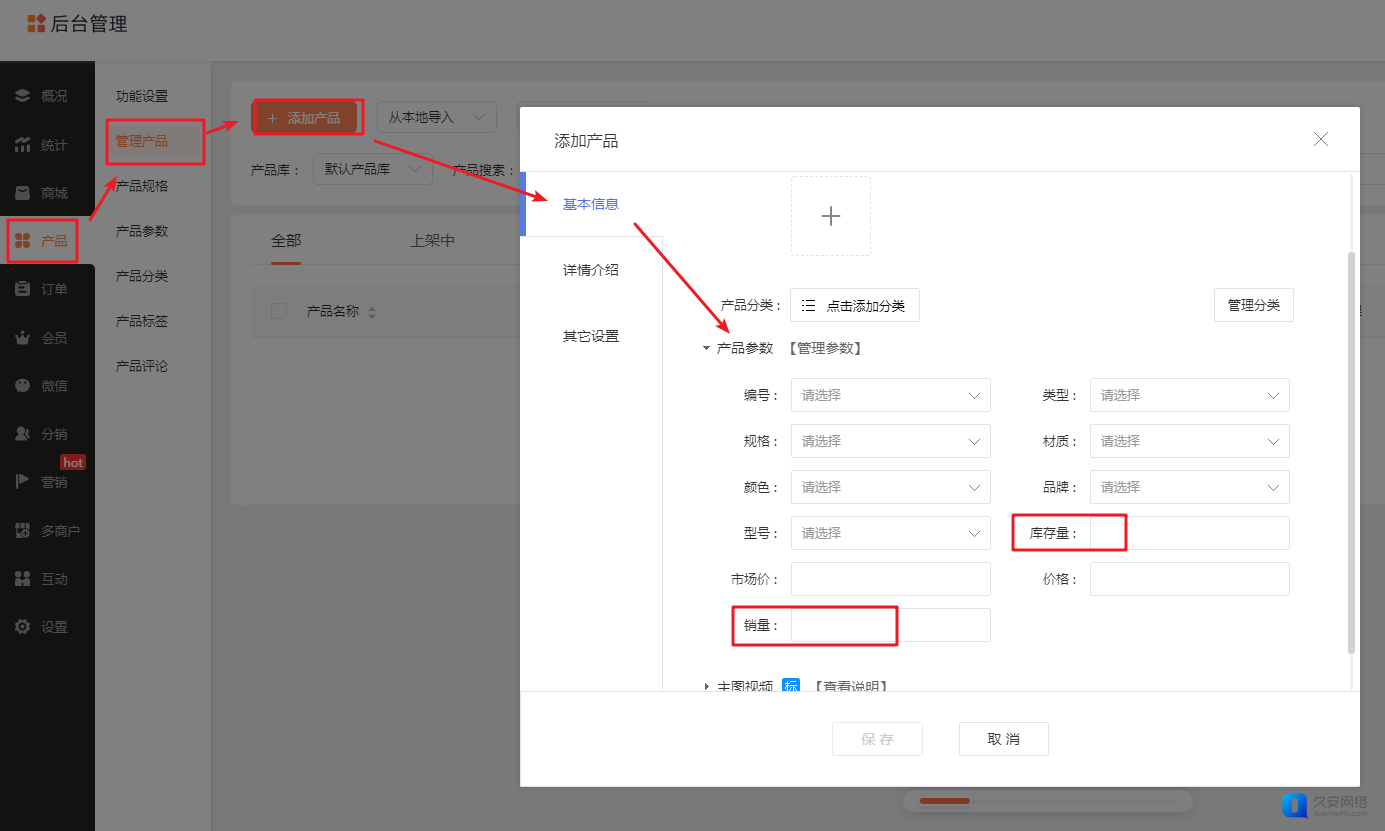Close the 添加产品 dialog with X

click(1320, 140)
